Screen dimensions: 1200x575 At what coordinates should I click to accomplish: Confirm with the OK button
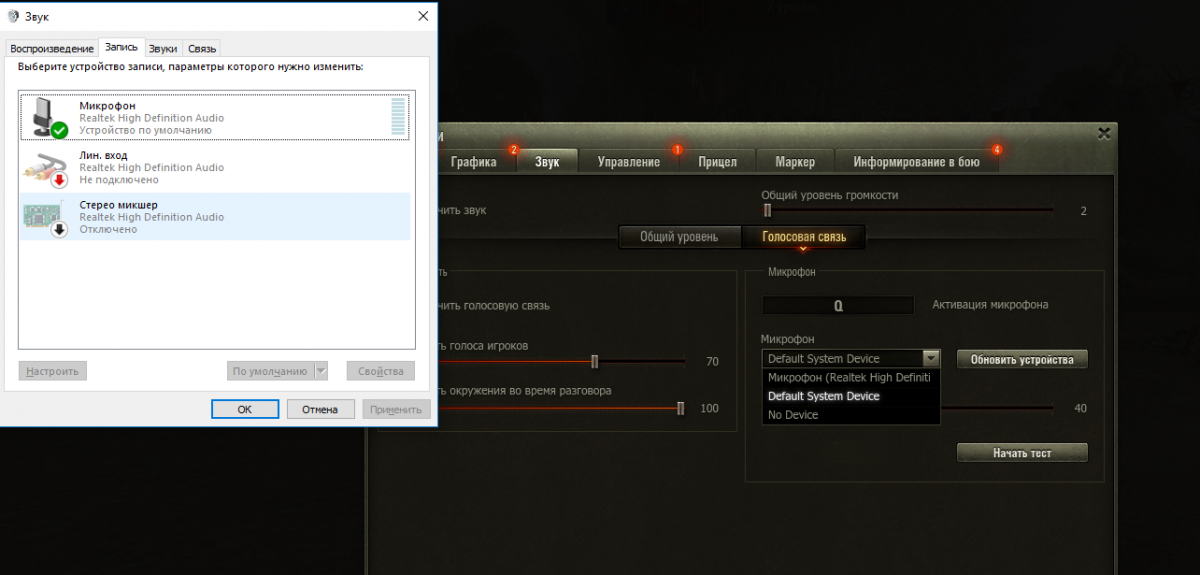click(x=245, y=409)
